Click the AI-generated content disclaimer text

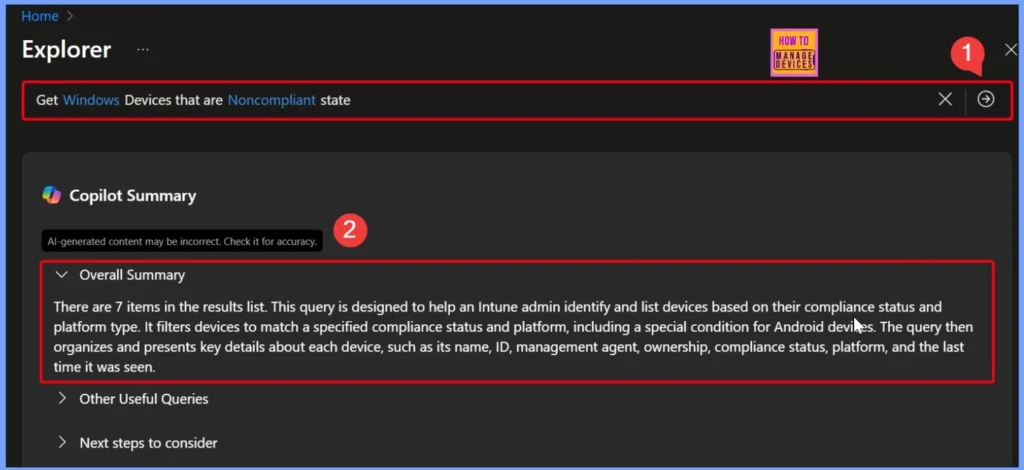pos(182,242)
